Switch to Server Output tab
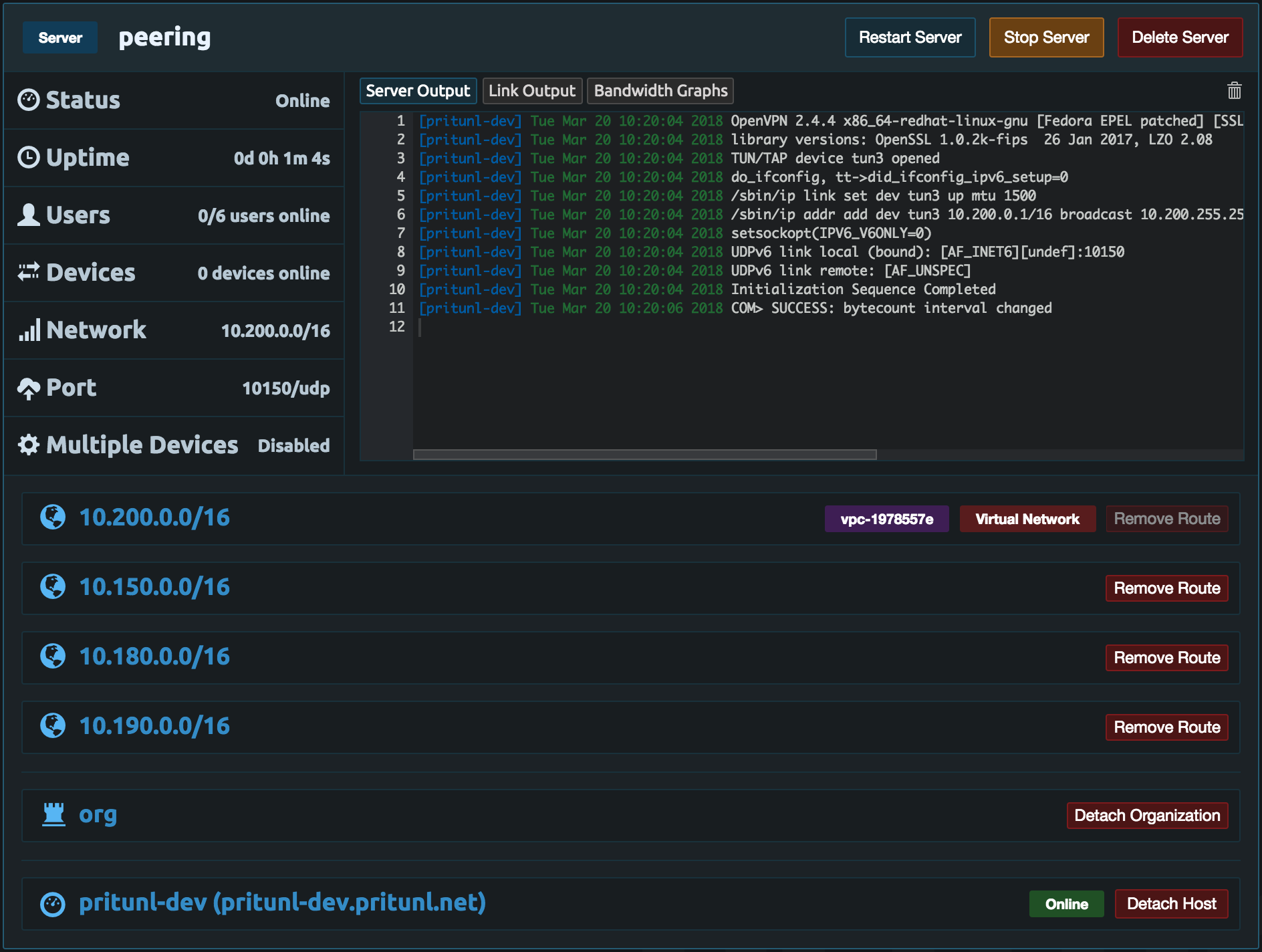Viewport: 1262px width, 952px height. click(418, 91)
